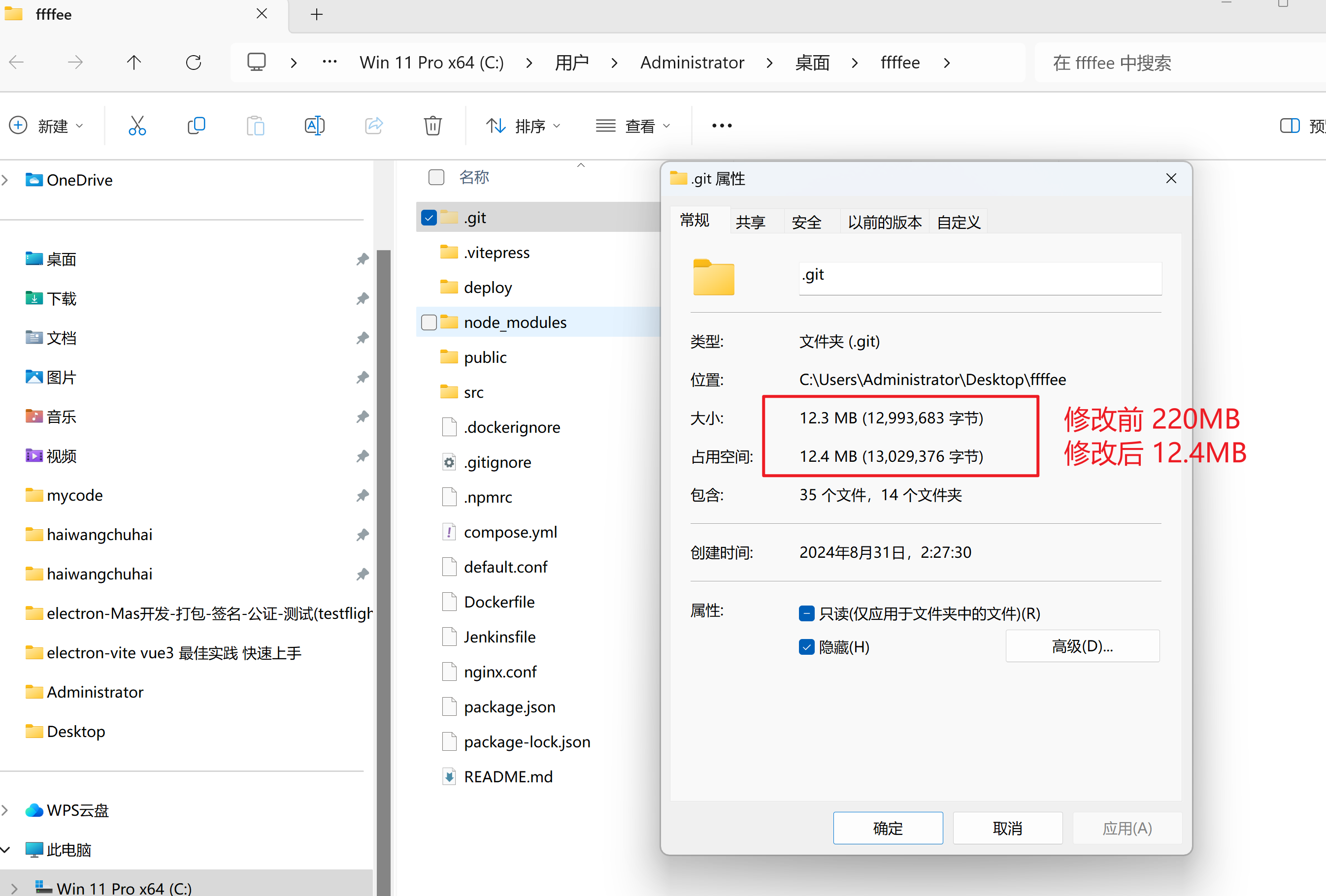The height and width of the screenshot is (896, 1326).
Task: Close the ffffee tab
Action: pyautogui.click(x=262, y=14)
